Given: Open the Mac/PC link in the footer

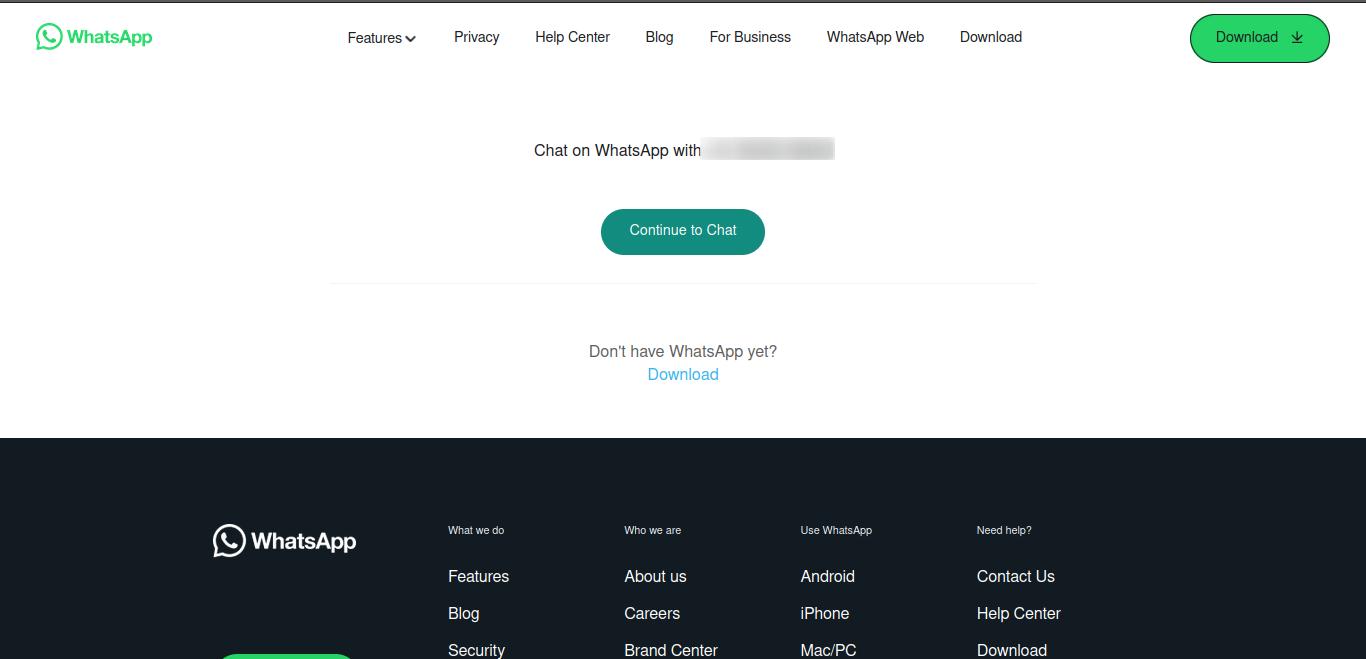Looking at the screenshot, I should (828, 650).
